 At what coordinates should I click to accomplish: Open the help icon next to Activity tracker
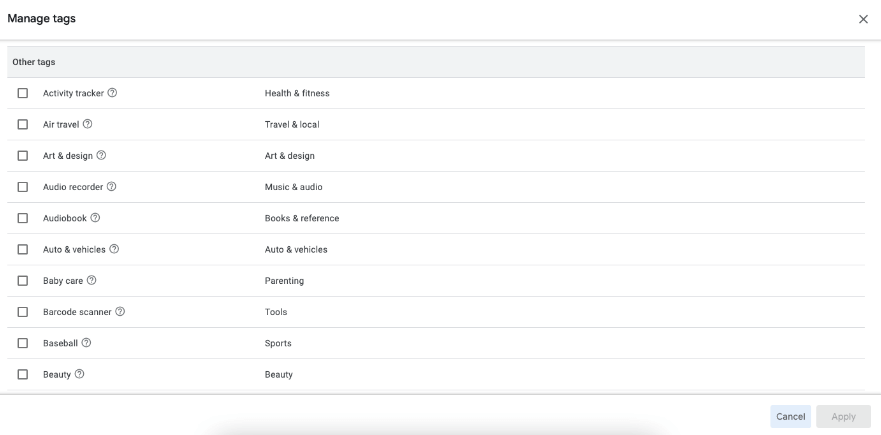tap(112, 93)
